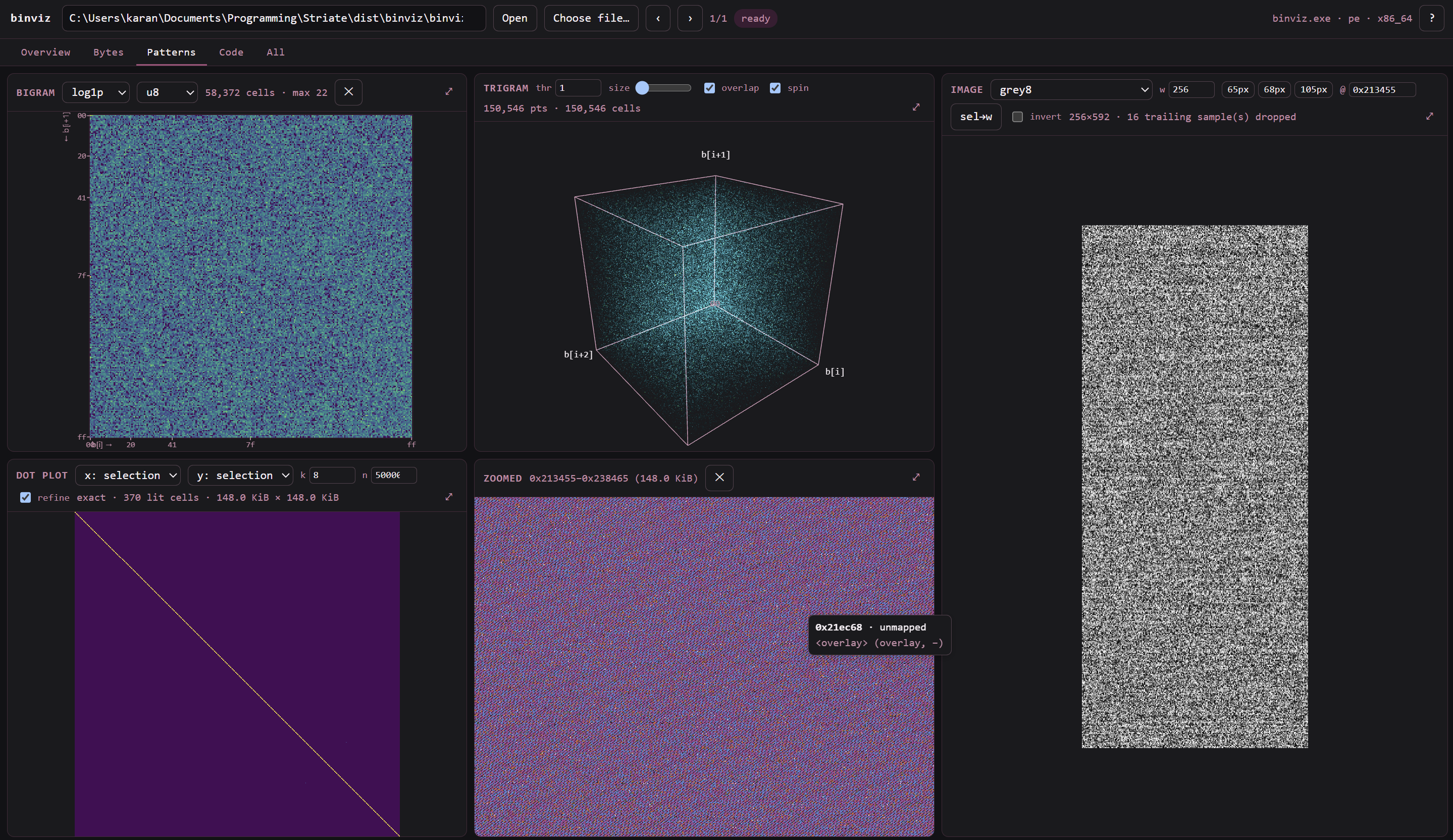The height and width of the screenshot is (840, 1453).
Task: Enable the invert checkbox in IMAGE
Action: click(1017, 117)
